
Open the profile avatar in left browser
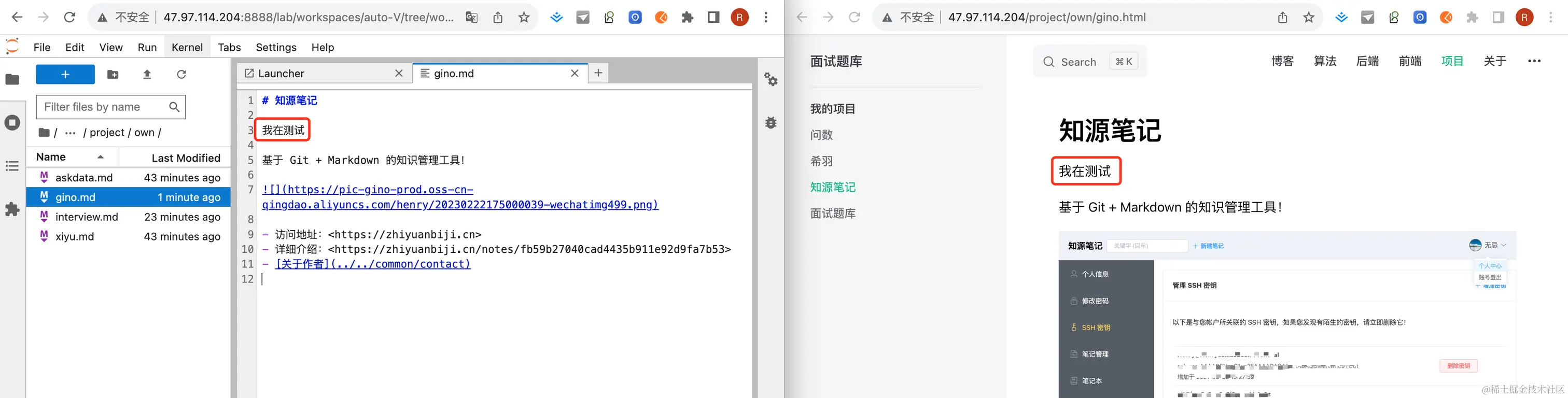[x=739, y=17]
